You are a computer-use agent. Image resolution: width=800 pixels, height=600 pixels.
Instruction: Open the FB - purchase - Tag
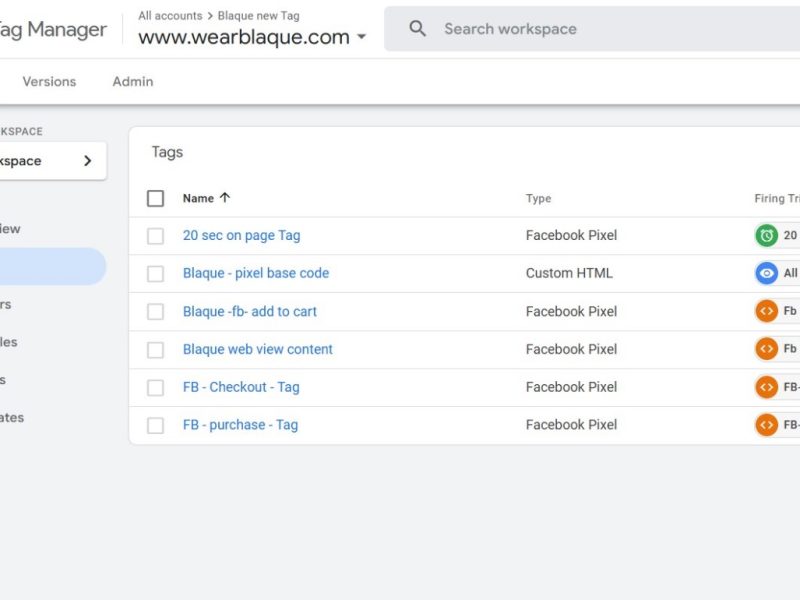click(x=240, y=424)
